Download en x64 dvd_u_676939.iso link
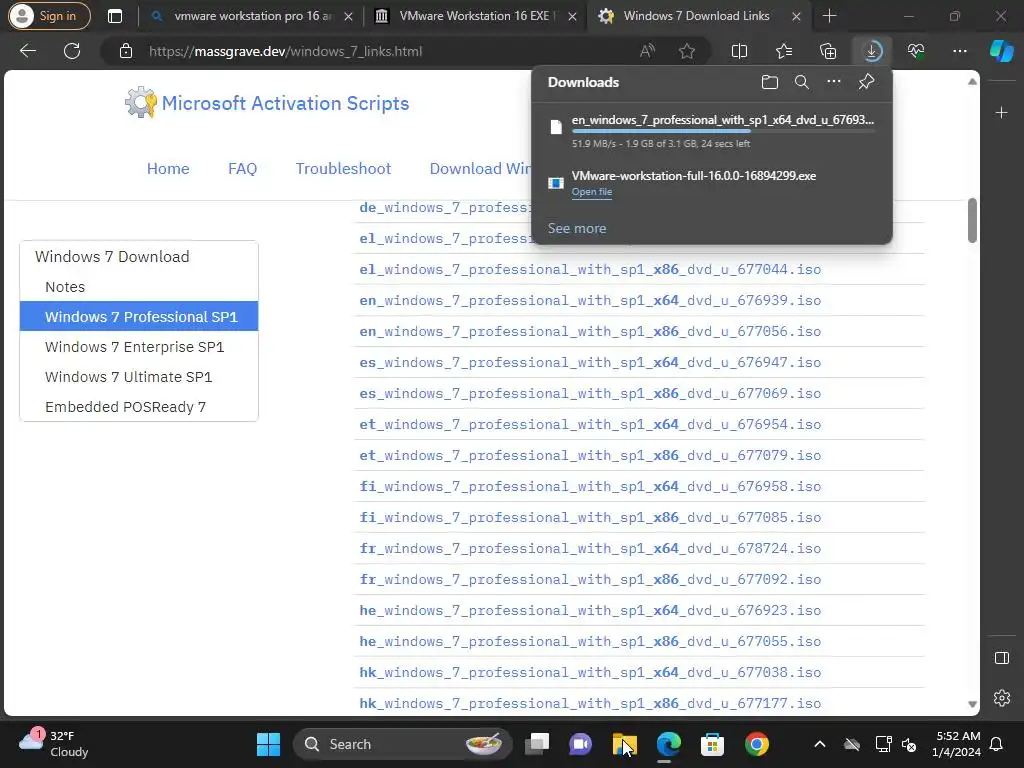Screen dimensions: 1024x768 [590, 300]
